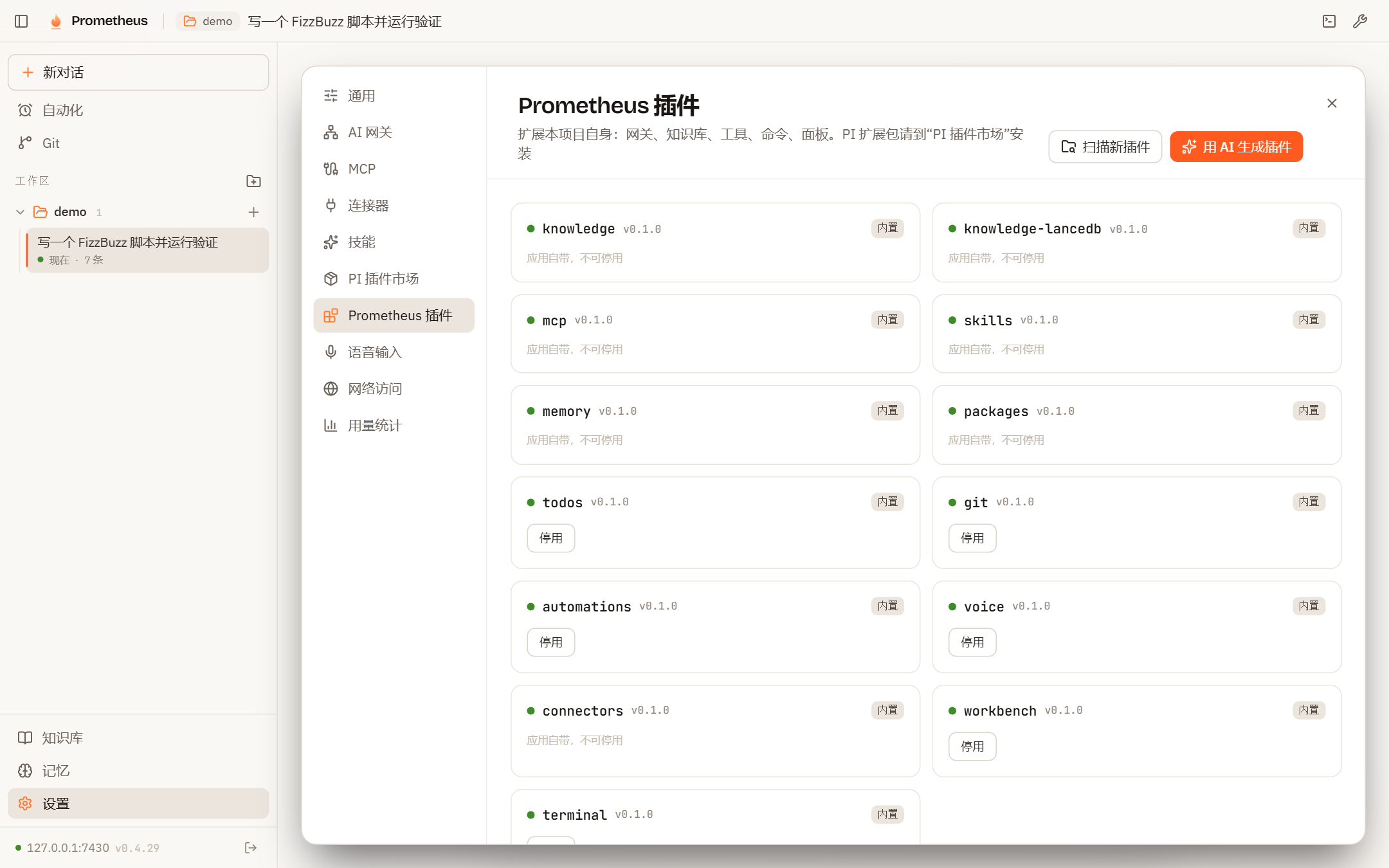Click the 用 AI 生成插件 button
1389x868 pixels.
[x=1236, y=147]
